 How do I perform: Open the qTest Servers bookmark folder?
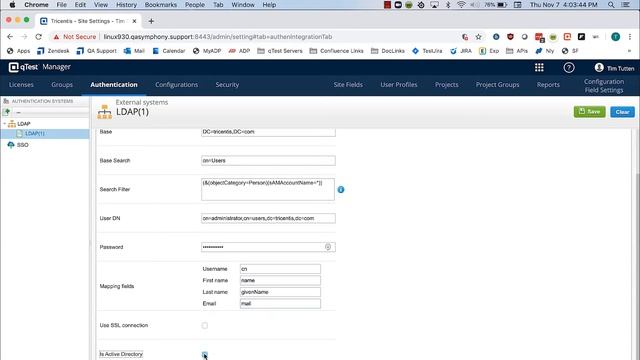point(280,51)
